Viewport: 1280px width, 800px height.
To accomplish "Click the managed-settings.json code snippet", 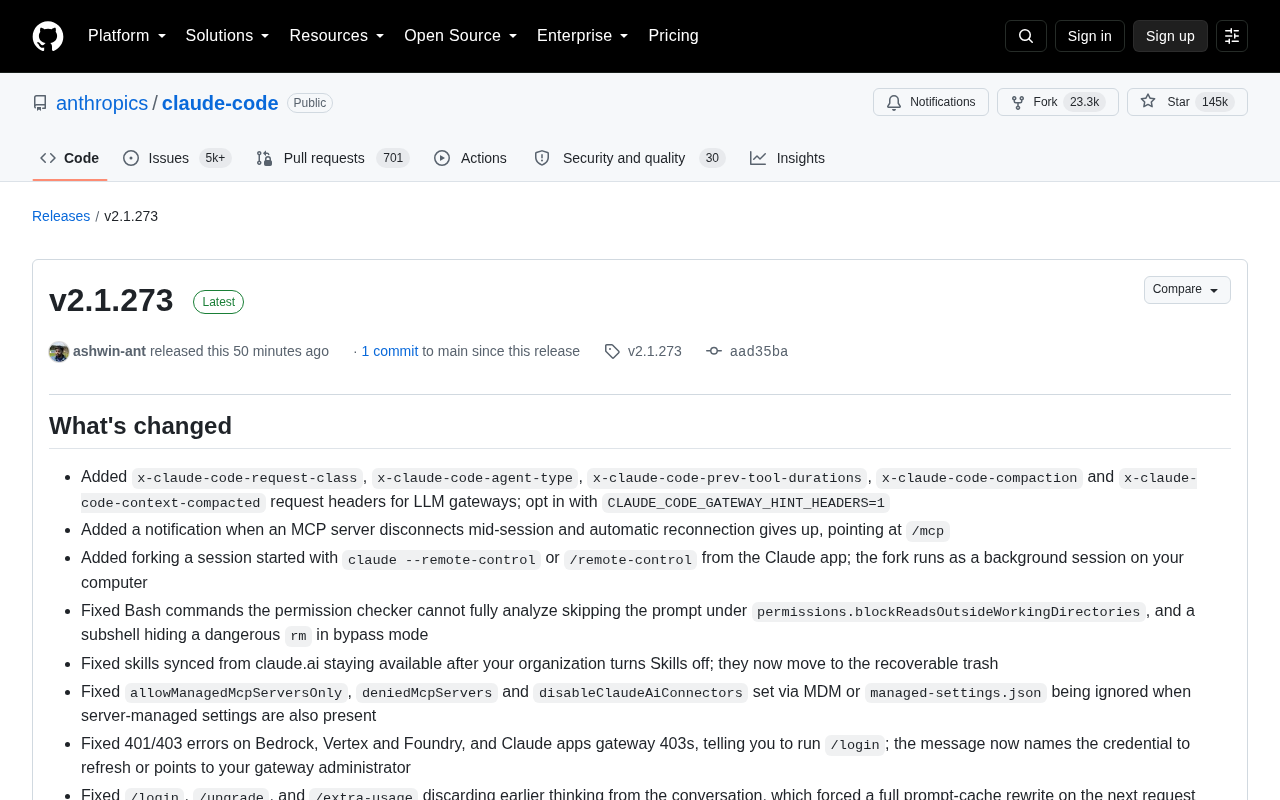I will 956,693.
